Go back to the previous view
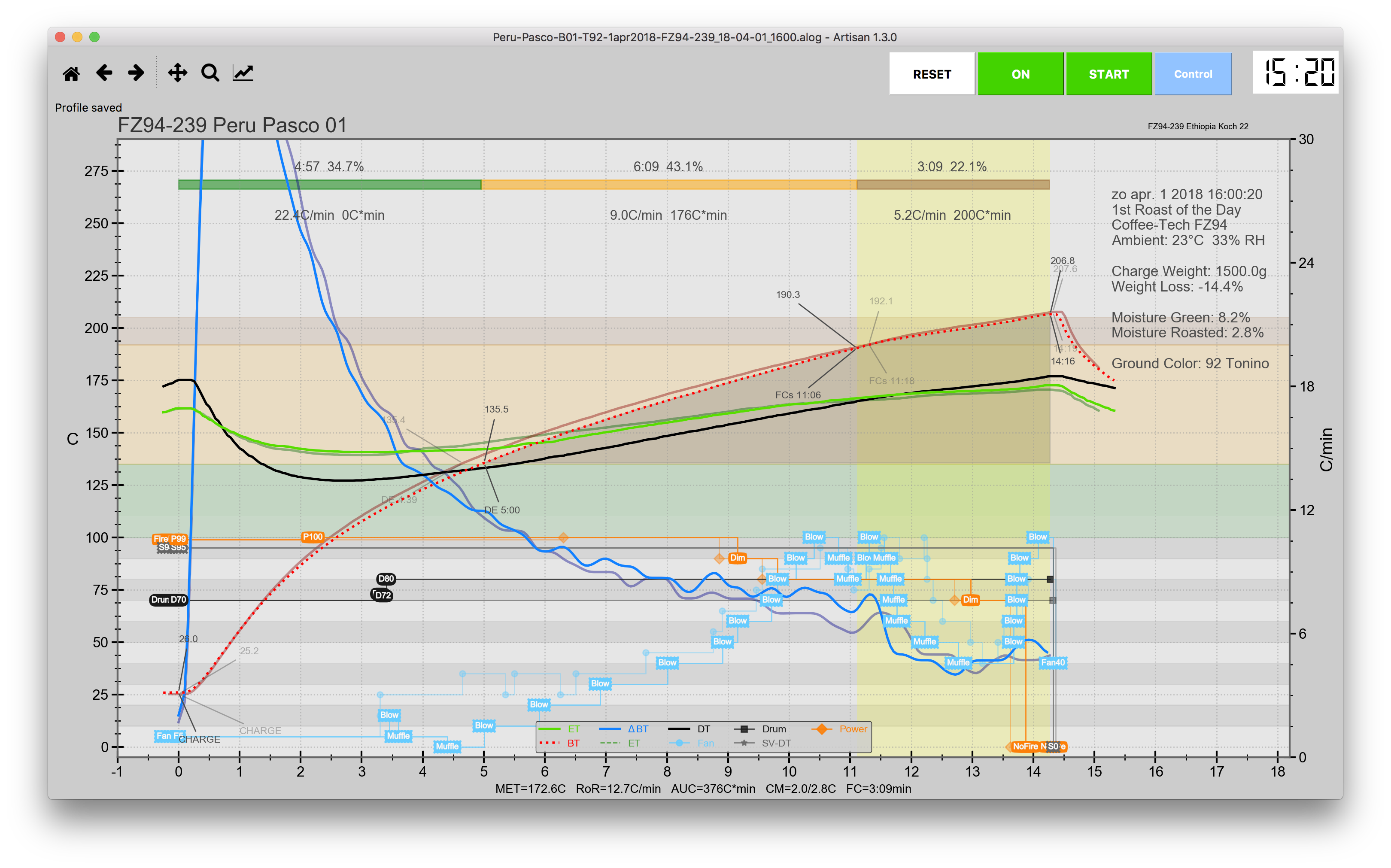 coord(104,73)
